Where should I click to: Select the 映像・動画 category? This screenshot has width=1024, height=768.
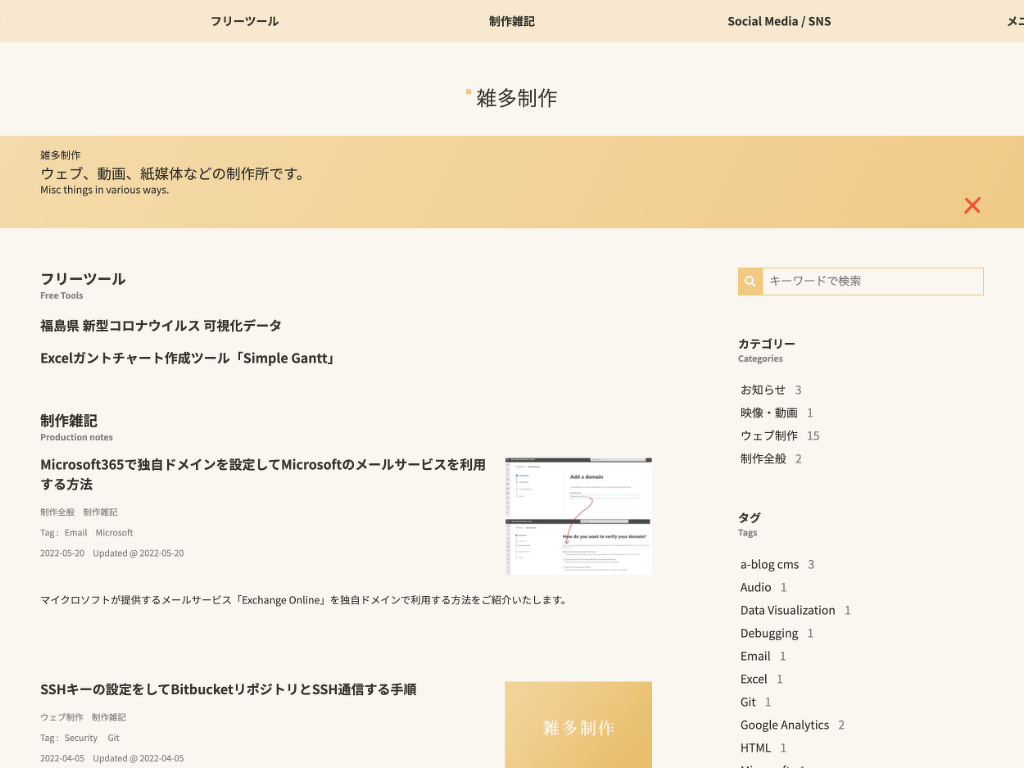769,413
